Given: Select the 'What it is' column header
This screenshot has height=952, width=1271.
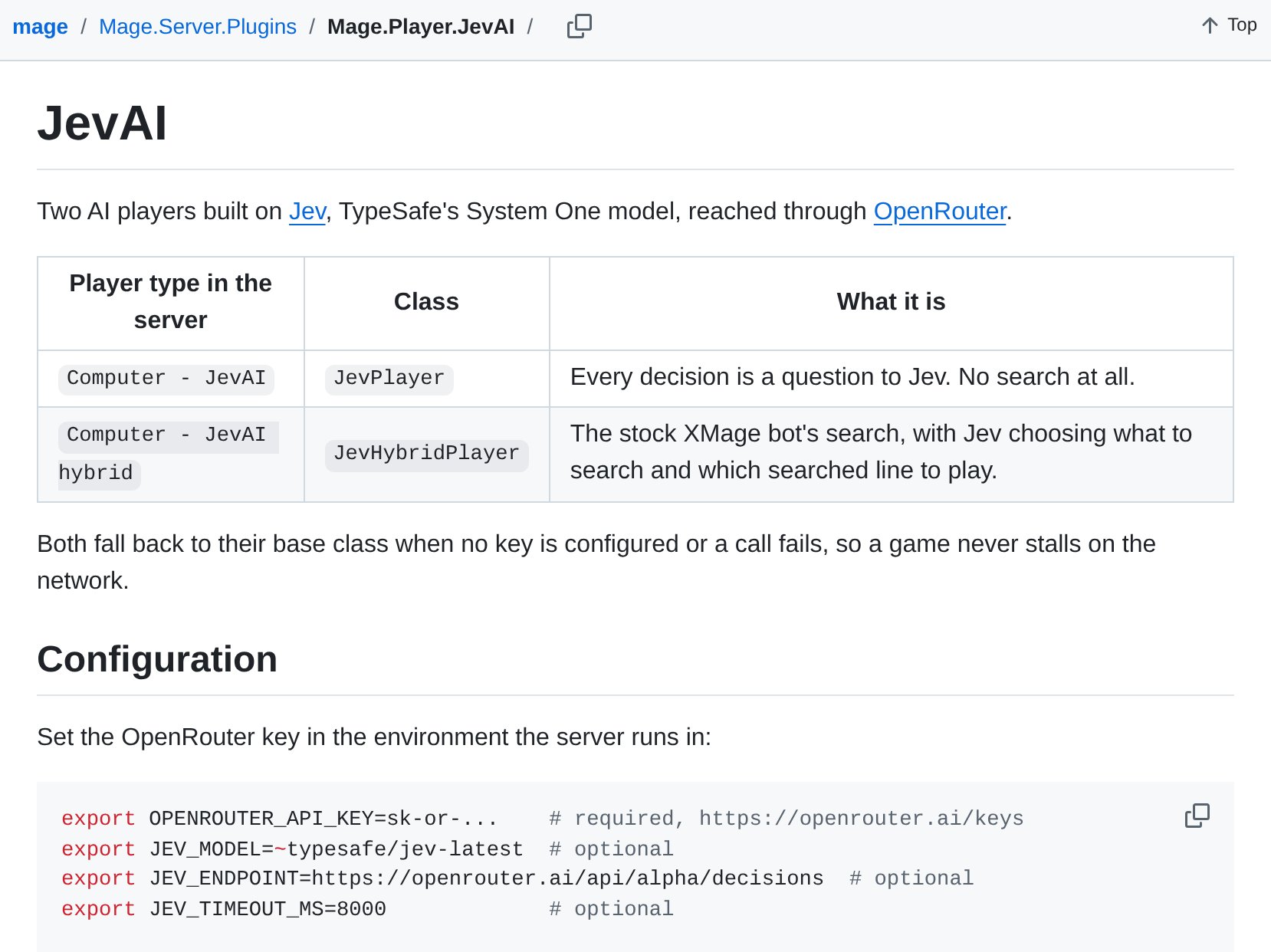Looking at the screenshot, I should [x=891, y=302].
